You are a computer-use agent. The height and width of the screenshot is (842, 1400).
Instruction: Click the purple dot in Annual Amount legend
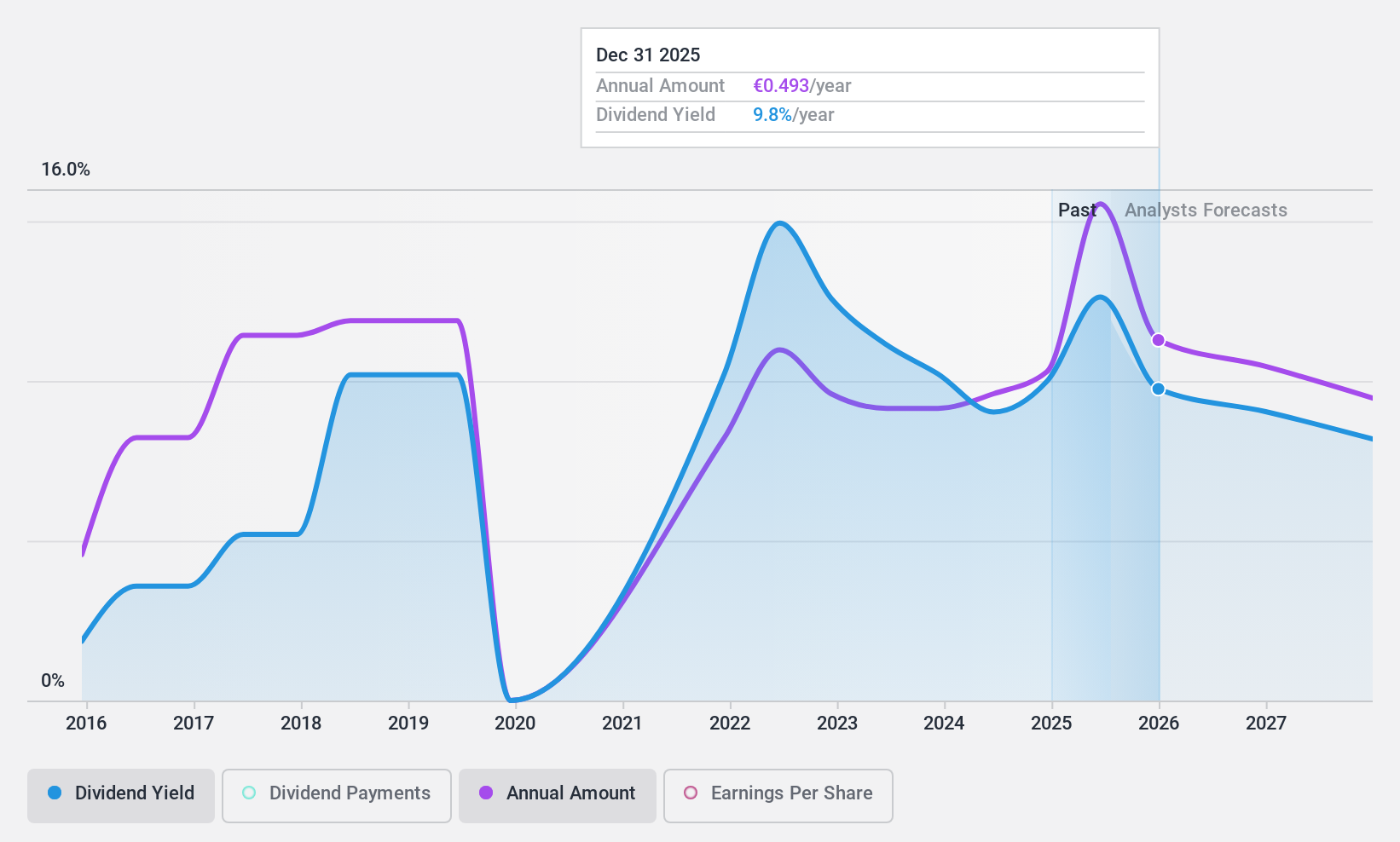[x=486, y=793]
